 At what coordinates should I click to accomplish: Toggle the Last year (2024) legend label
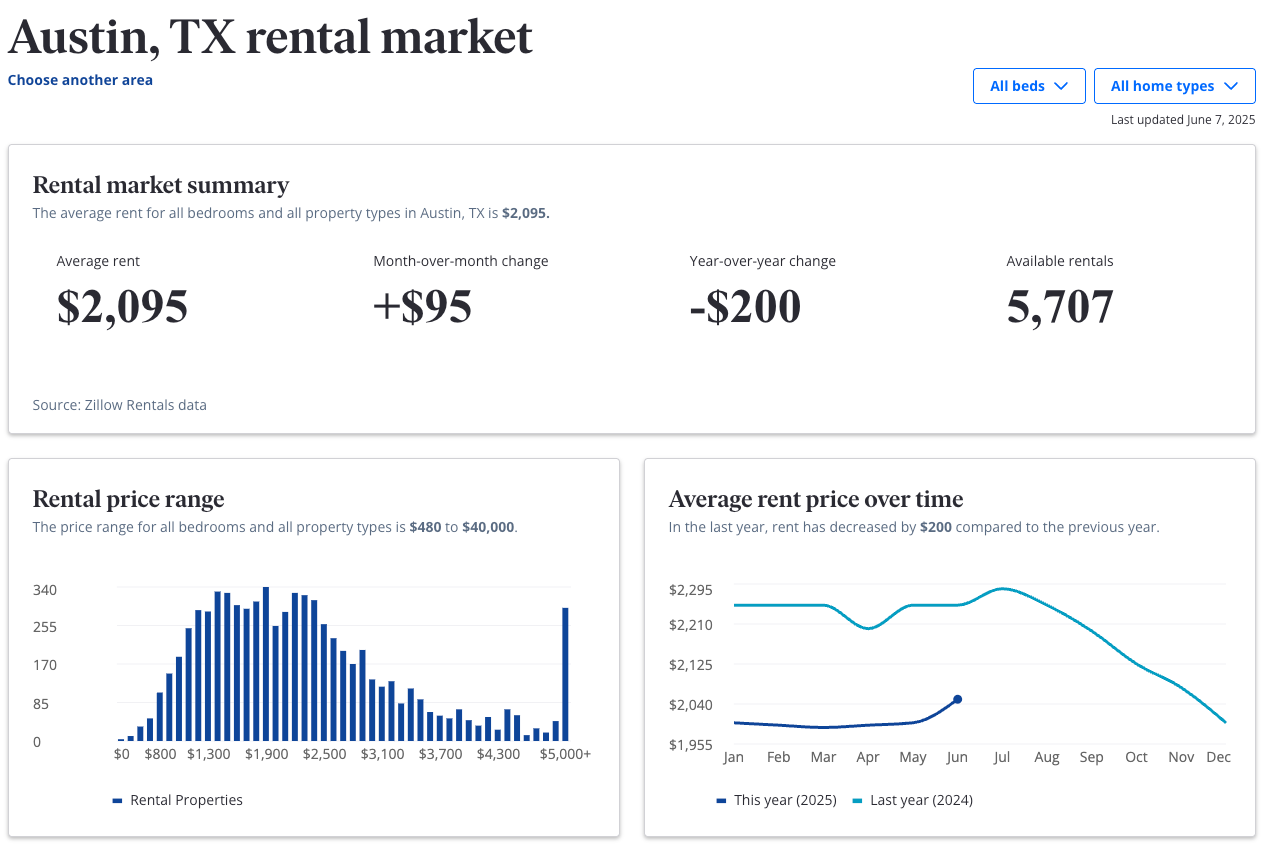click(x=921, y=800)
